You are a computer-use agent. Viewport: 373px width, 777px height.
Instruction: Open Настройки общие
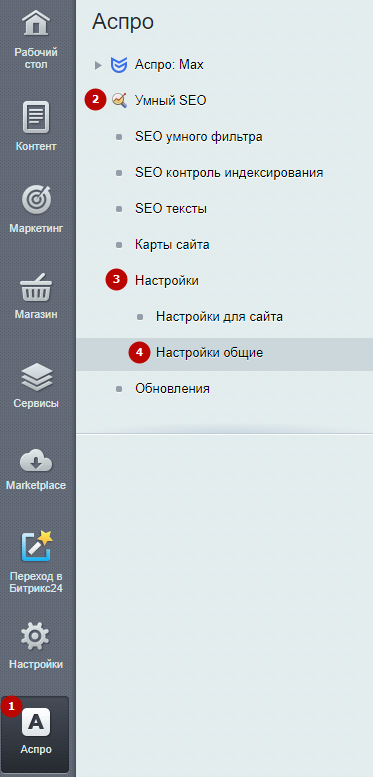click(210, 353)
